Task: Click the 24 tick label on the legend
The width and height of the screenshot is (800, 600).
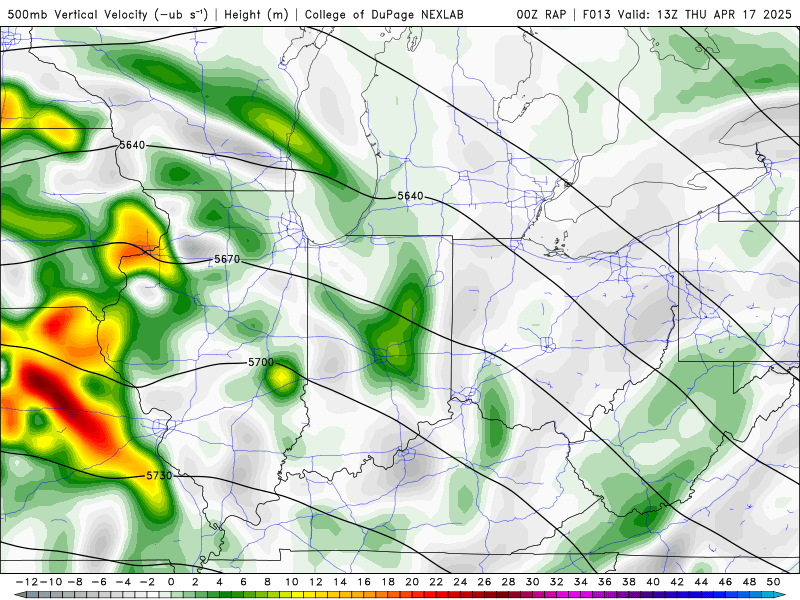Action: [x=460, y=582]
